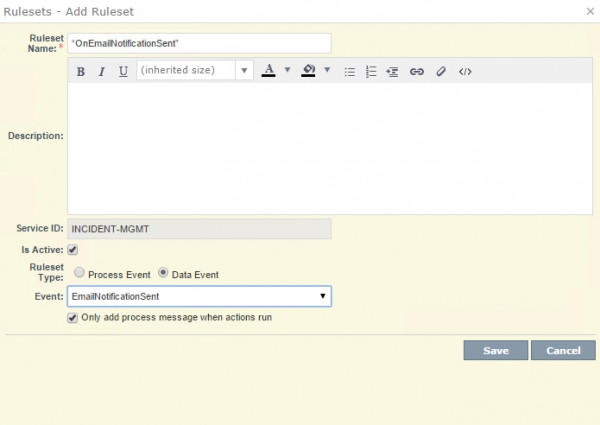600x425 pixels.
Task: Insert a hyperlink
Action: pyautogui.click(x=417, y=72)
